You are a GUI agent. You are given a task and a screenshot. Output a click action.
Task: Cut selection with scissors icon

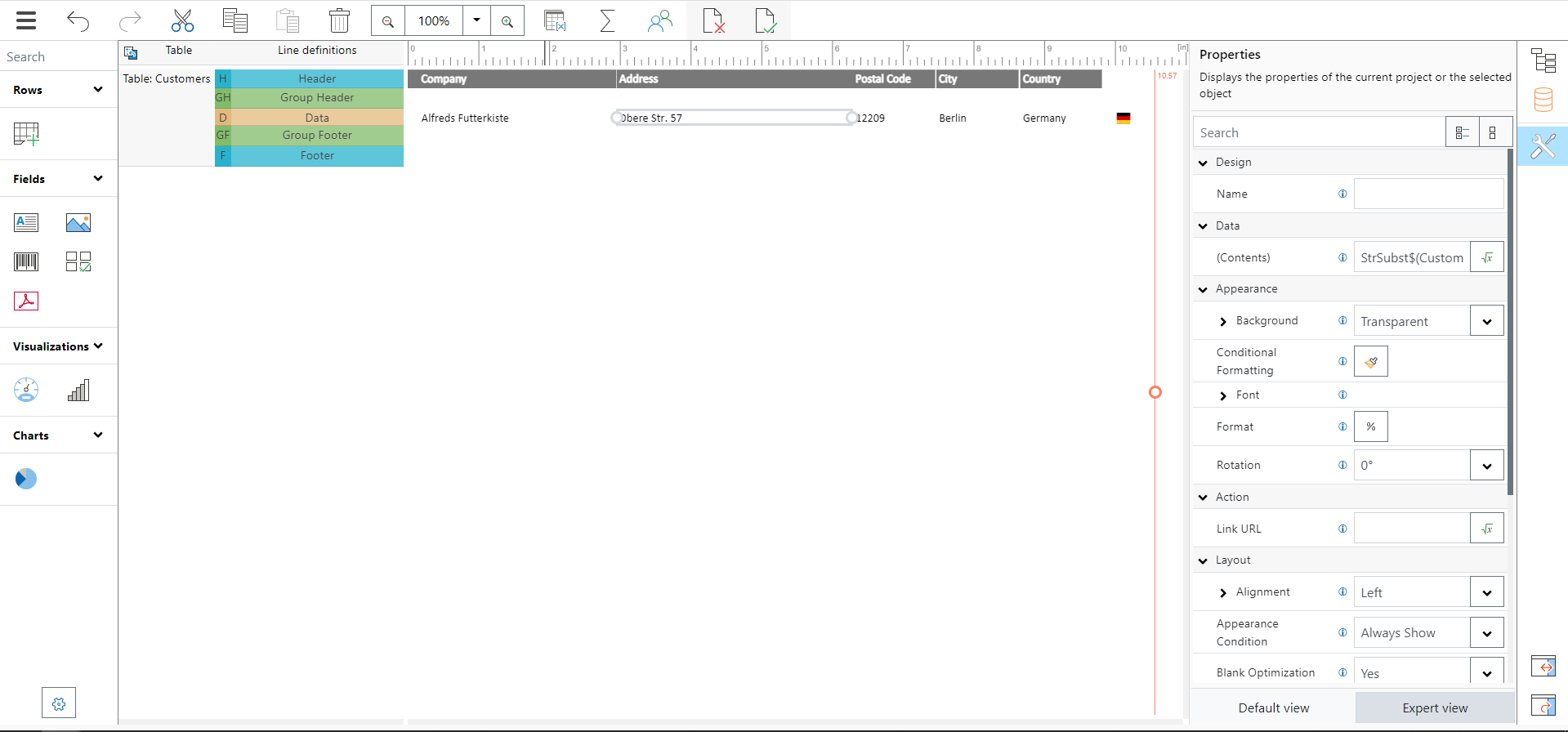coord(182,20)
